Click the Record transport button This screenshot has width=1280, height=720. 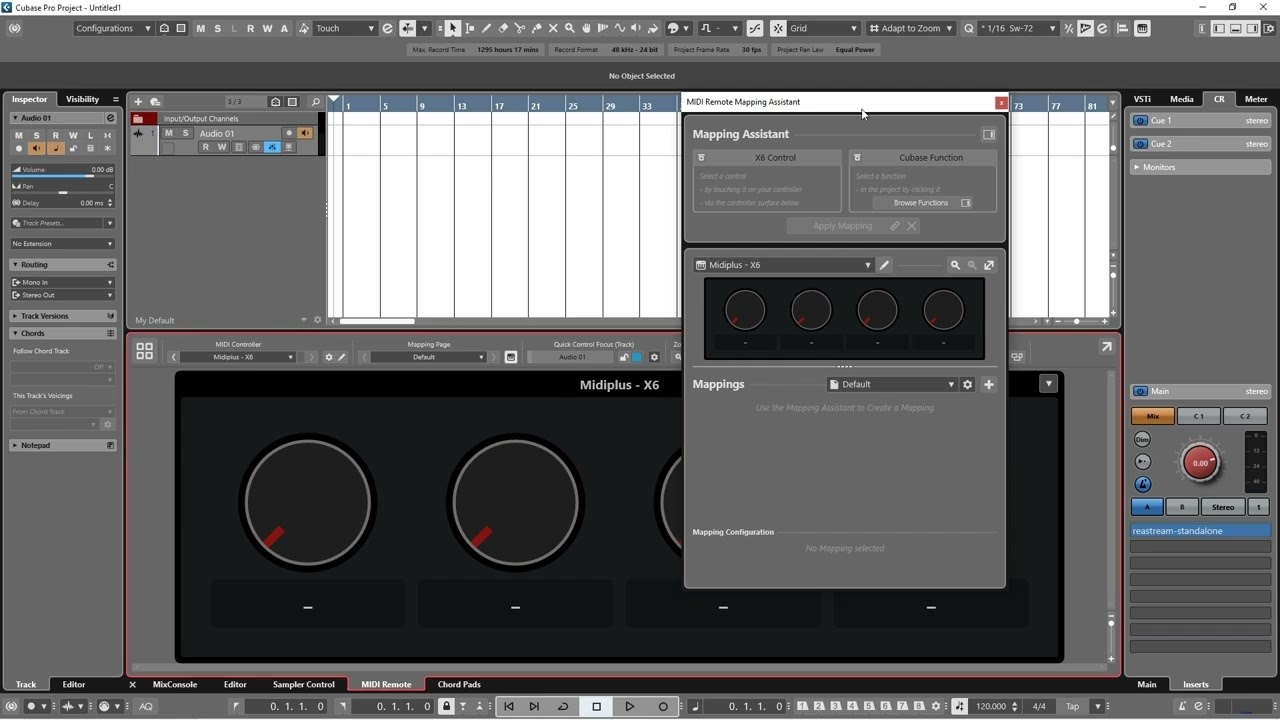[663, 706]
